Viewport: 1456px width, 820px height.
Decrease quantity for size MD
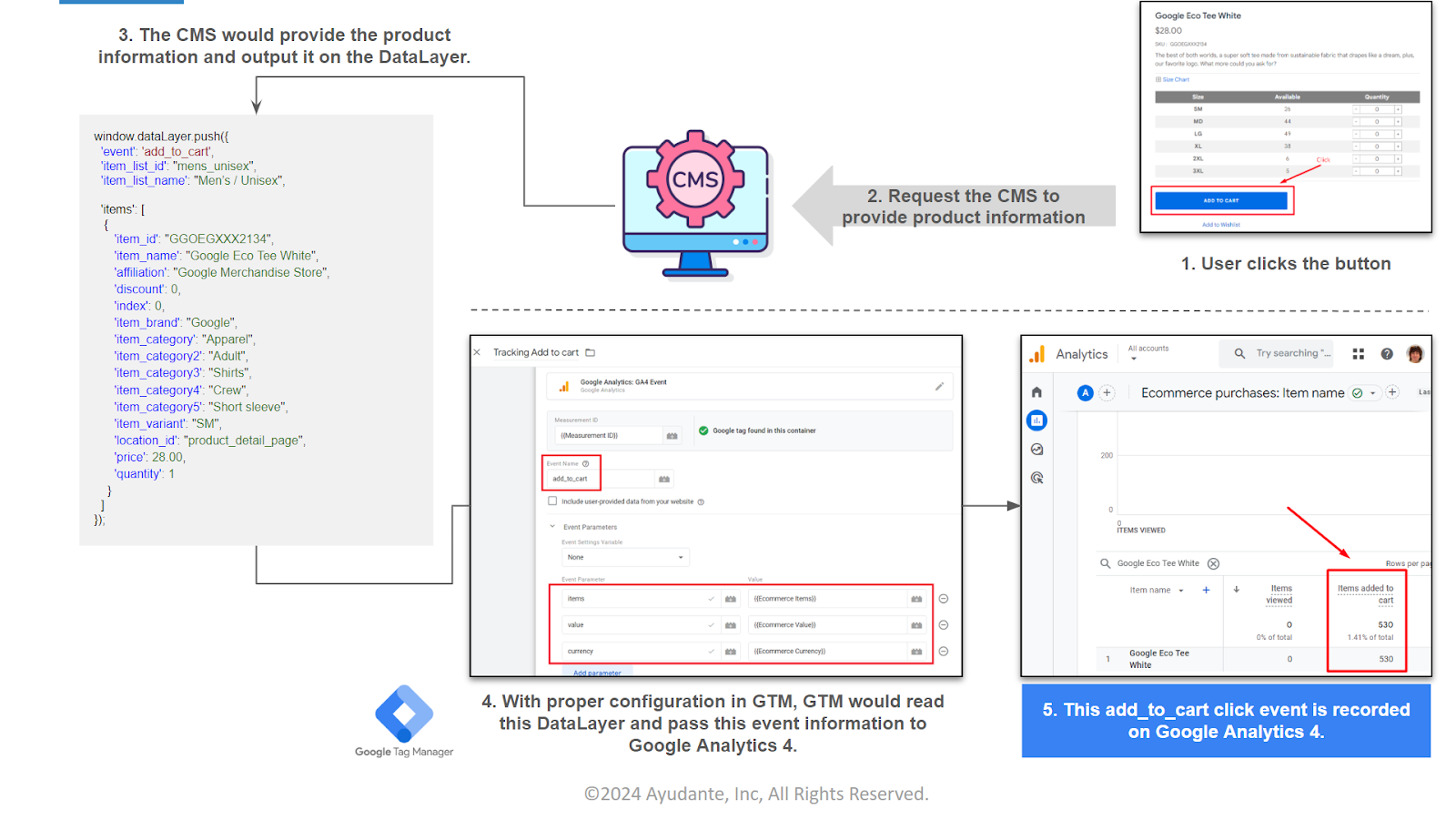pos(1356,121)
